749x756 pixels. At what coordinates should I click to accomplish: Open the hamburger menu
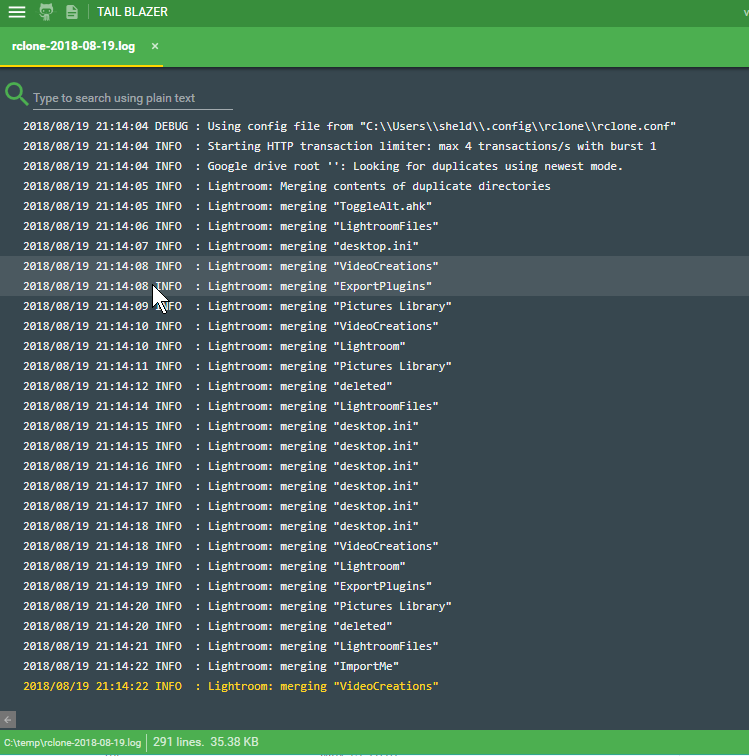[x=17, y=12]
